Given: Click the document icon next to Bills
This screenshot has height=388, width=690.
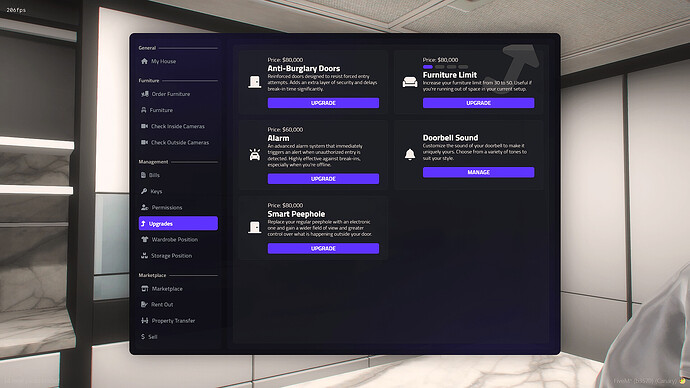Looking at the screenshot, I should coord(143,175).
